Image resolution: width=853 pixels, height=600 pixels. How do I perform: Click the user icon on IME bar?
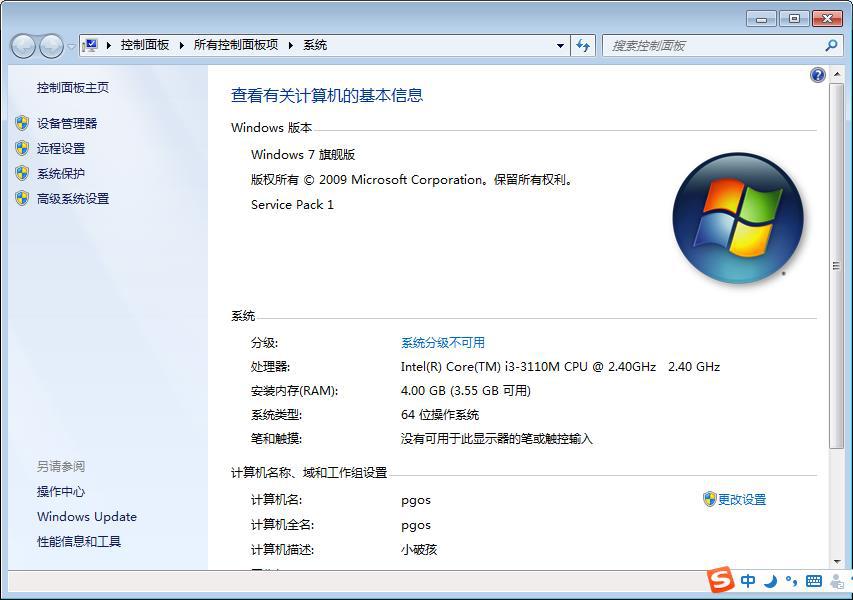pos(837,582)
